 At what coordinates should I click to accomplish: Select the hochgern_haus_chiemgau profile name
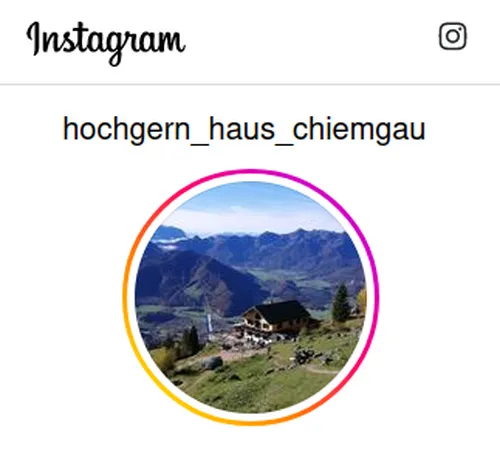(244, 129)
